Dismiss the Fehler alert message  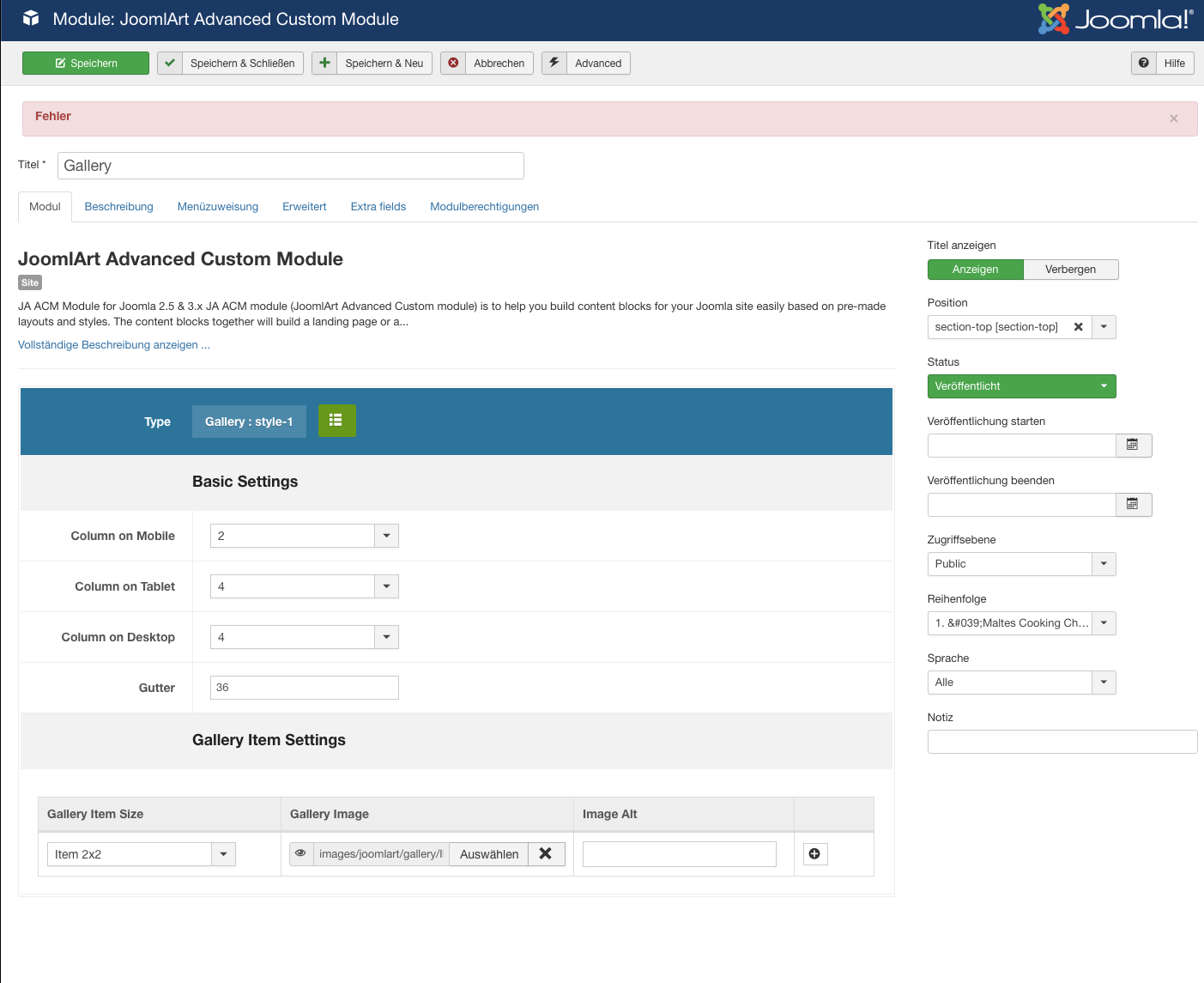point(1173,118)
